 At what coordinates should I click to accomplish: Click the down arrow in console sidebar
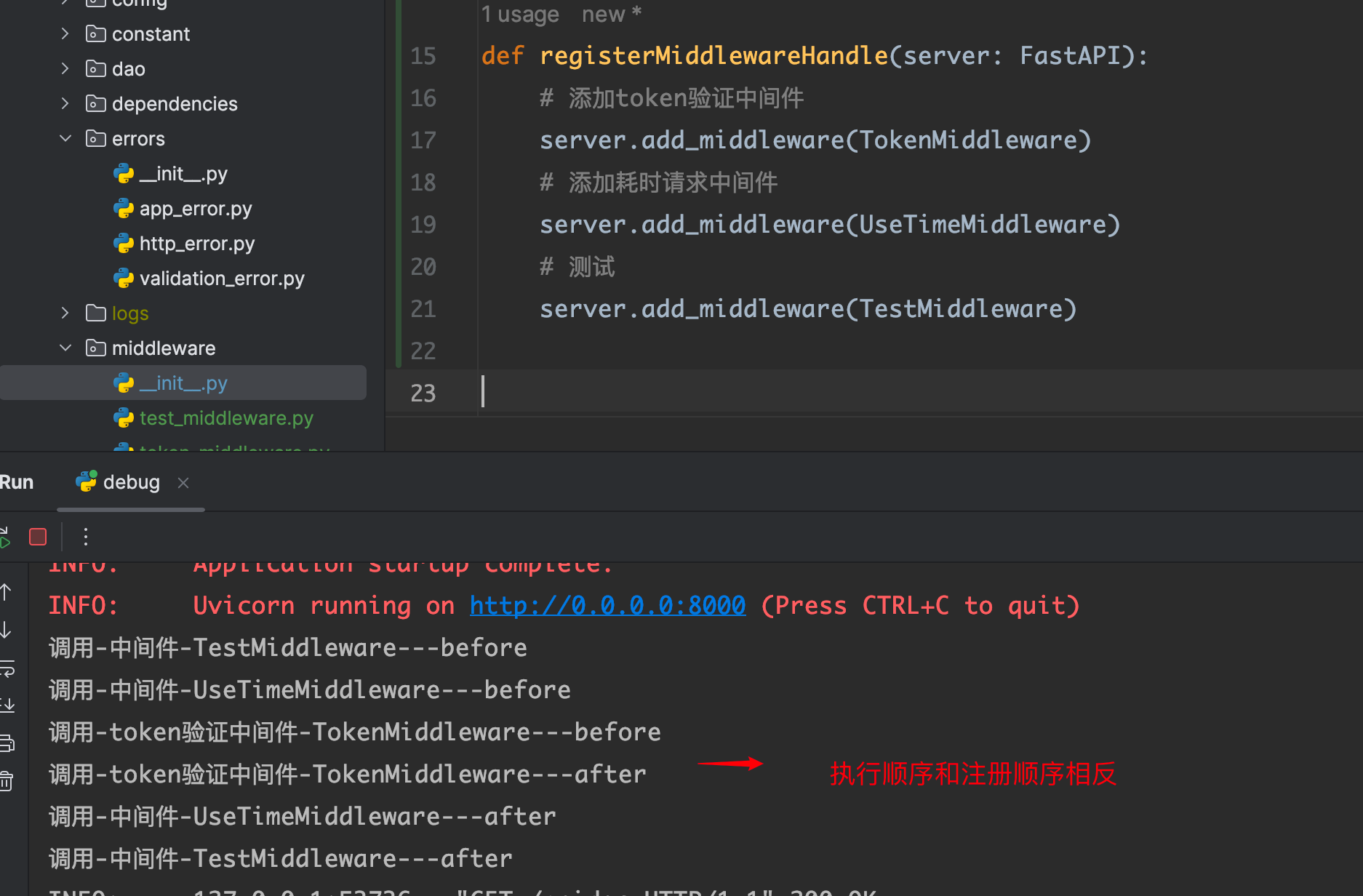coord(6,631)
